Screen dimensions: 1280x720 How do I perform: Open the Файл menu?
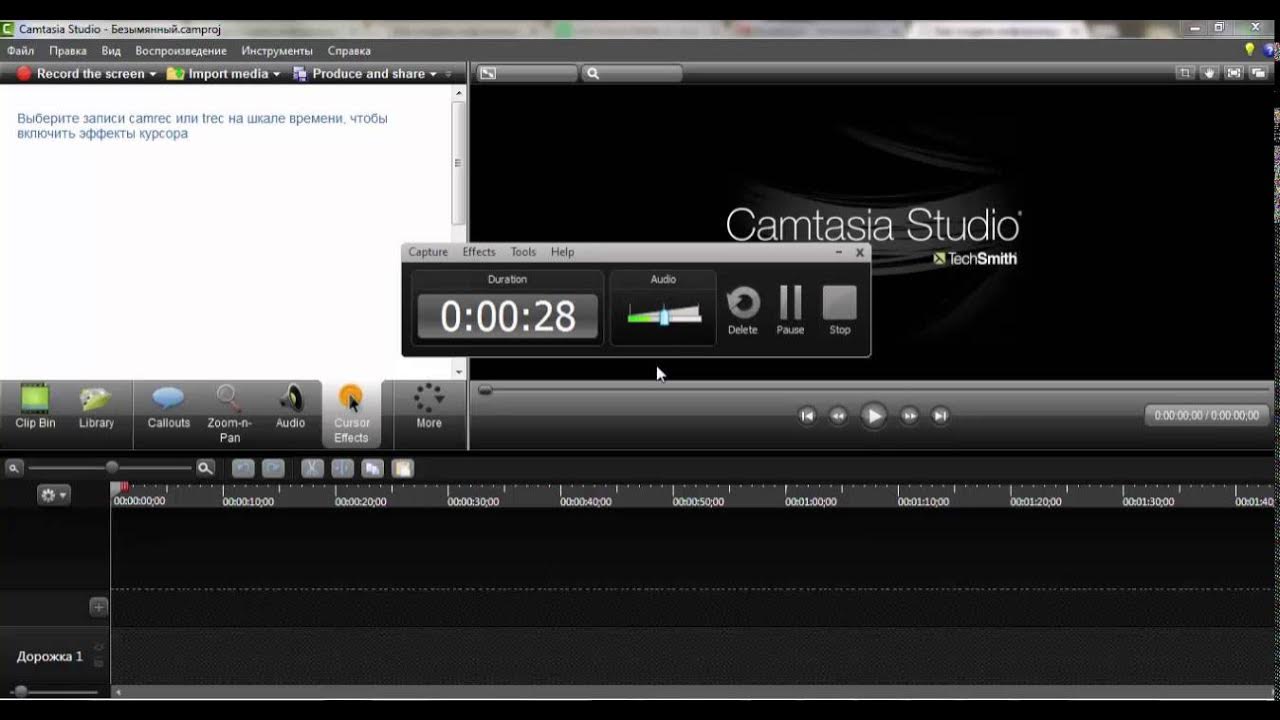(20, 50)
